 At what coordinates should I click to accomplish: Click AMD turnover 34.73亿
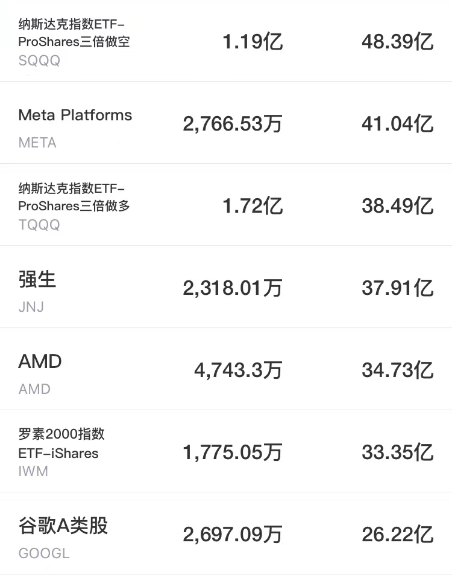click(398, 370)
